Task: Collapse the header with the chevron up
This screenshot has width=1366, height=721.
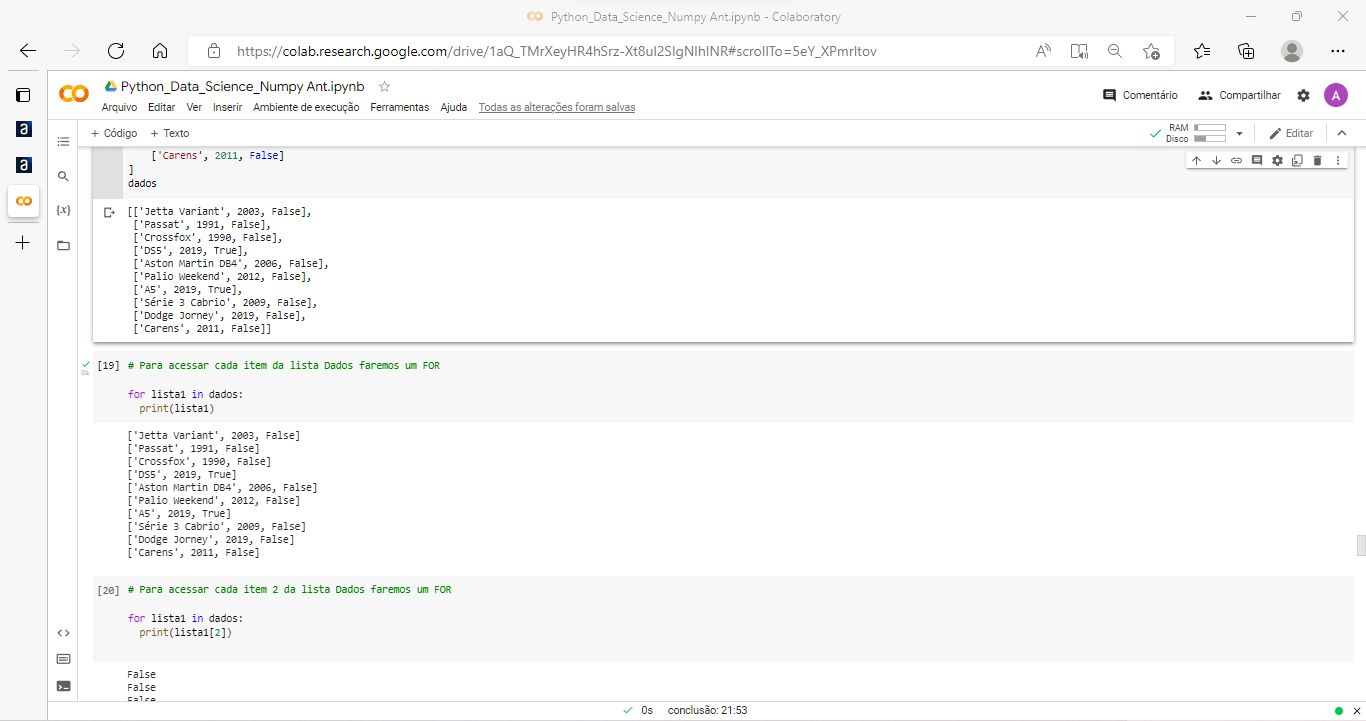Action: pyautogui.click(x=1342, y=133)
